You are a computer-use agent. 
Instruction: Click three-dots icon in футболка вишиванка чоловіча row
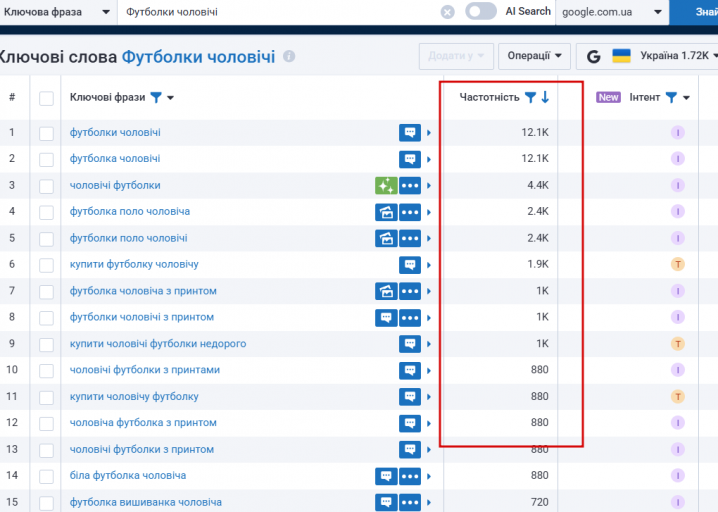point(410,502)
